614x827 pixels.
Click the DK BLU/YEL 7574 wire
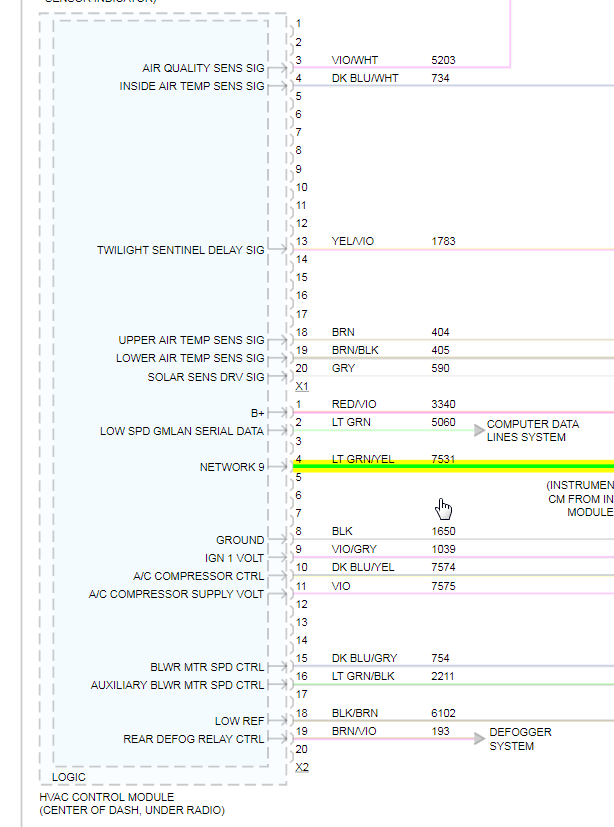(454, 575)
